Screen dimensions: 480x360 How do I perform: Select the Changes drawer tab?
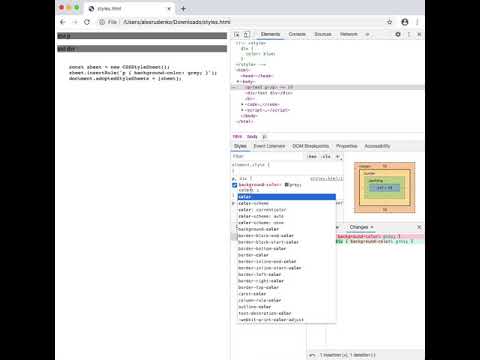pos(359,227)
